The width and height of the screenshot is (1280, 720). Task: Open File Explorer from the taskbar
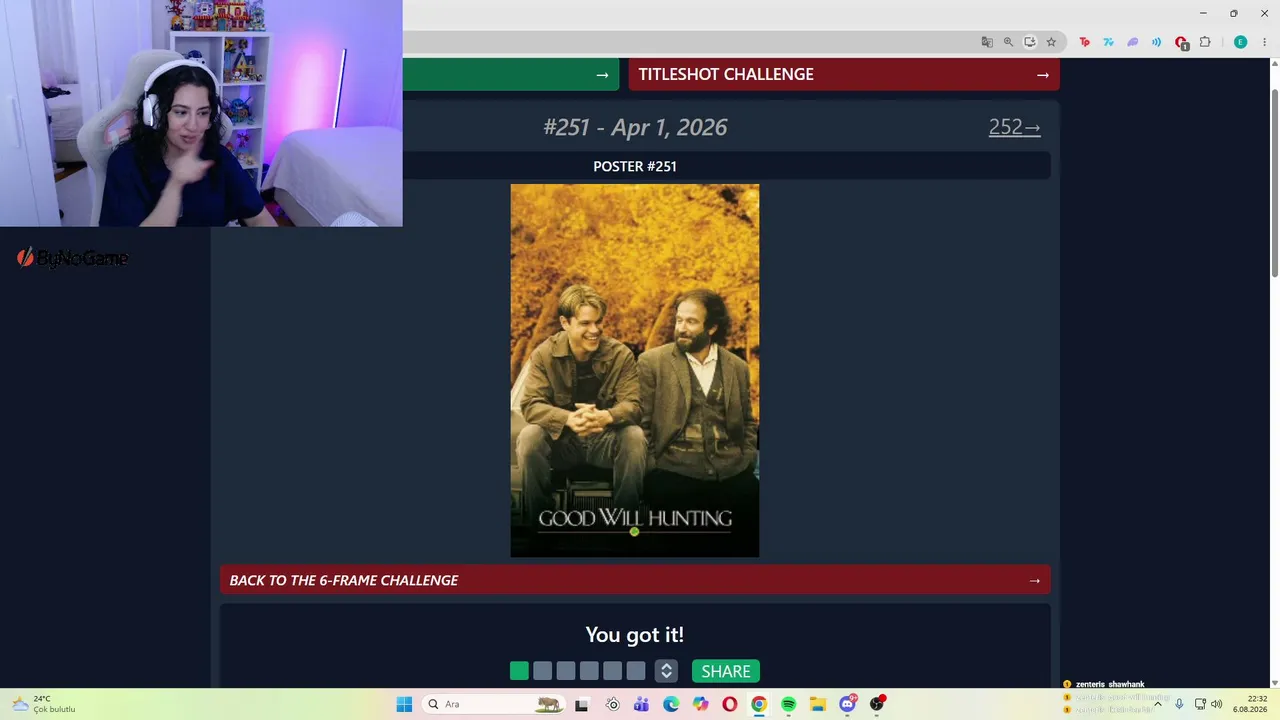(x=818, y=704)
